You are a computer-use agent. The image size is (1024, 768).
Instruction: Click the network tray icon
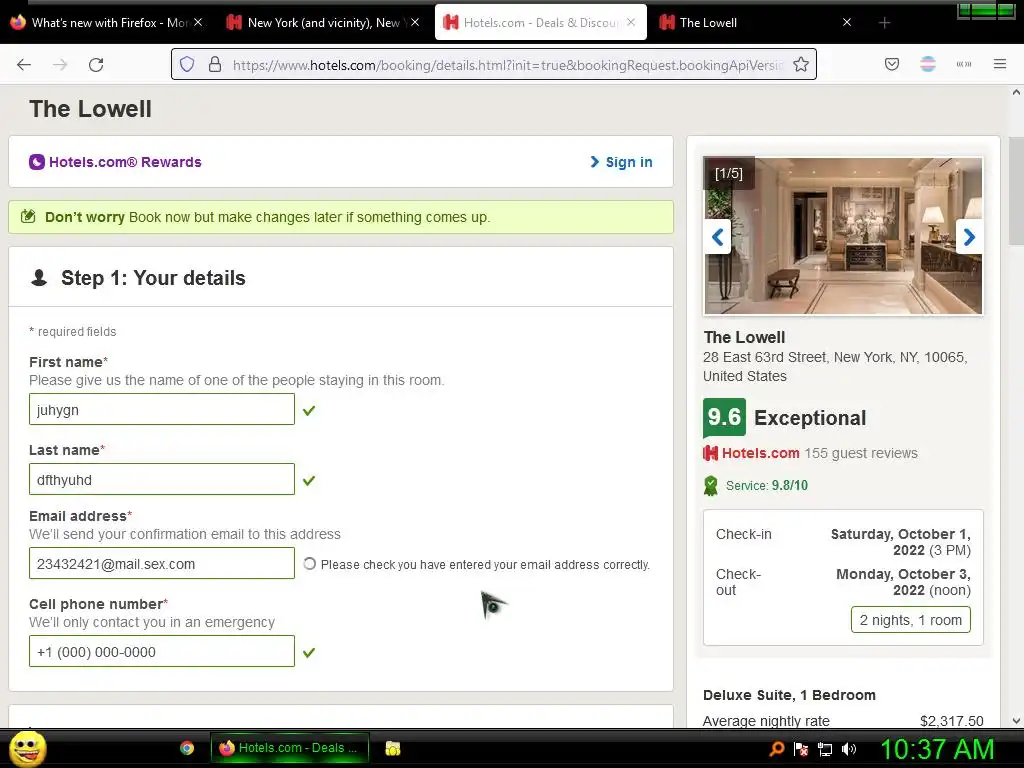pyautogui.click(x=825, y=749)
